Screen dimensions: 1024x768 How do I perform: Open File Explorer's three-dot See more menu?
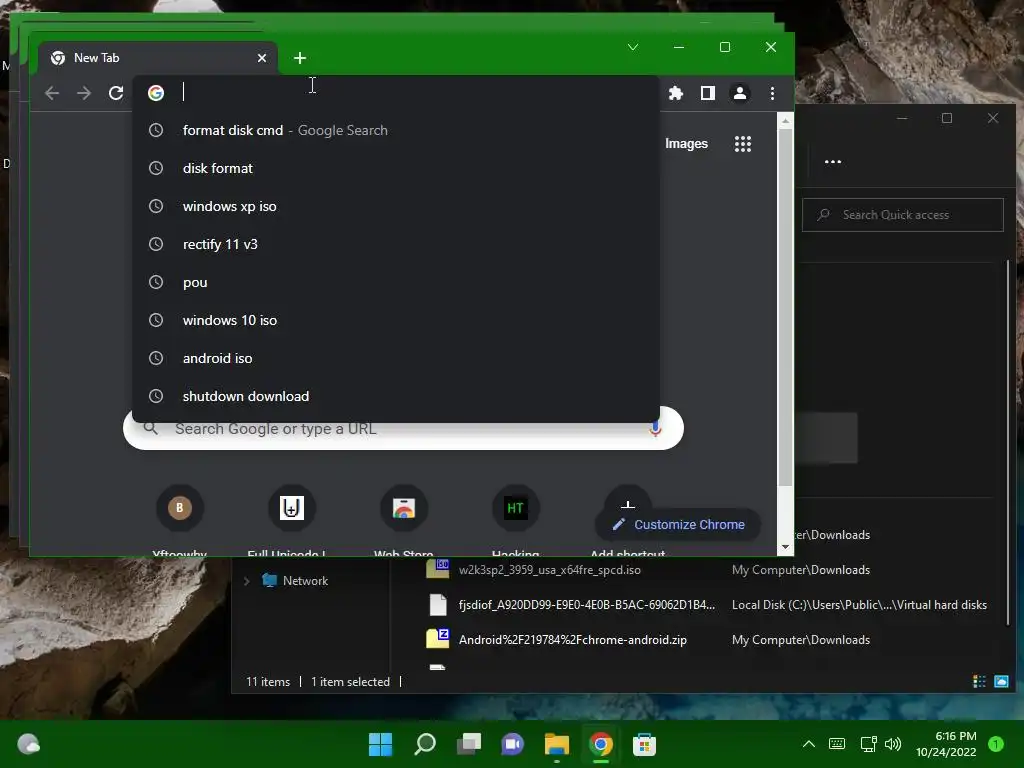[x=833, y=162]
